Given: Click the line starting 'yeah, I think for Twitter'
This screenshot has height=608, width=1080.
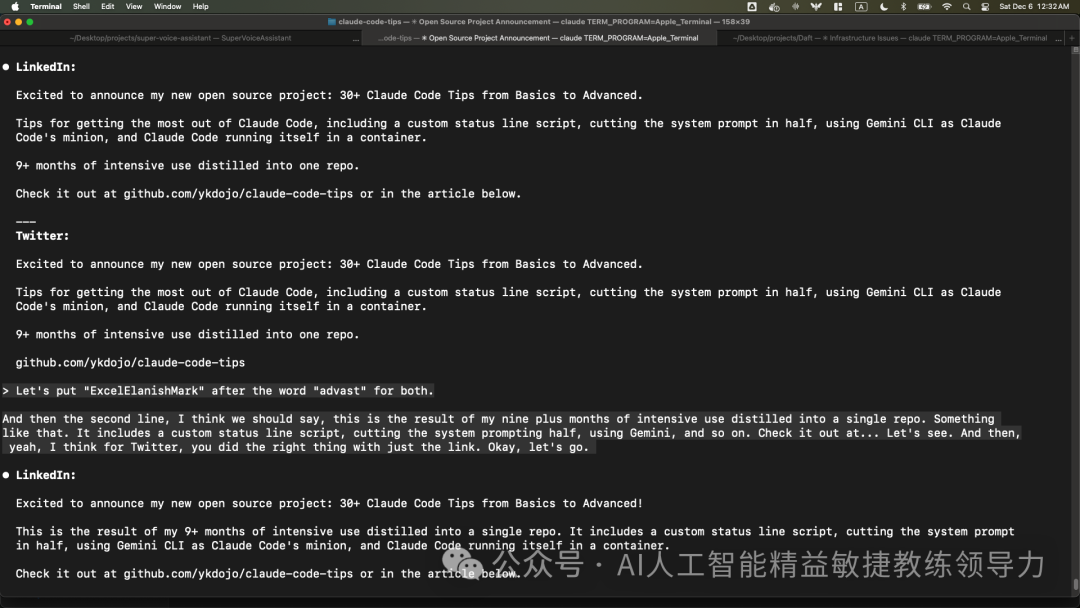Looking at the screenshot, I should point(298,447).
